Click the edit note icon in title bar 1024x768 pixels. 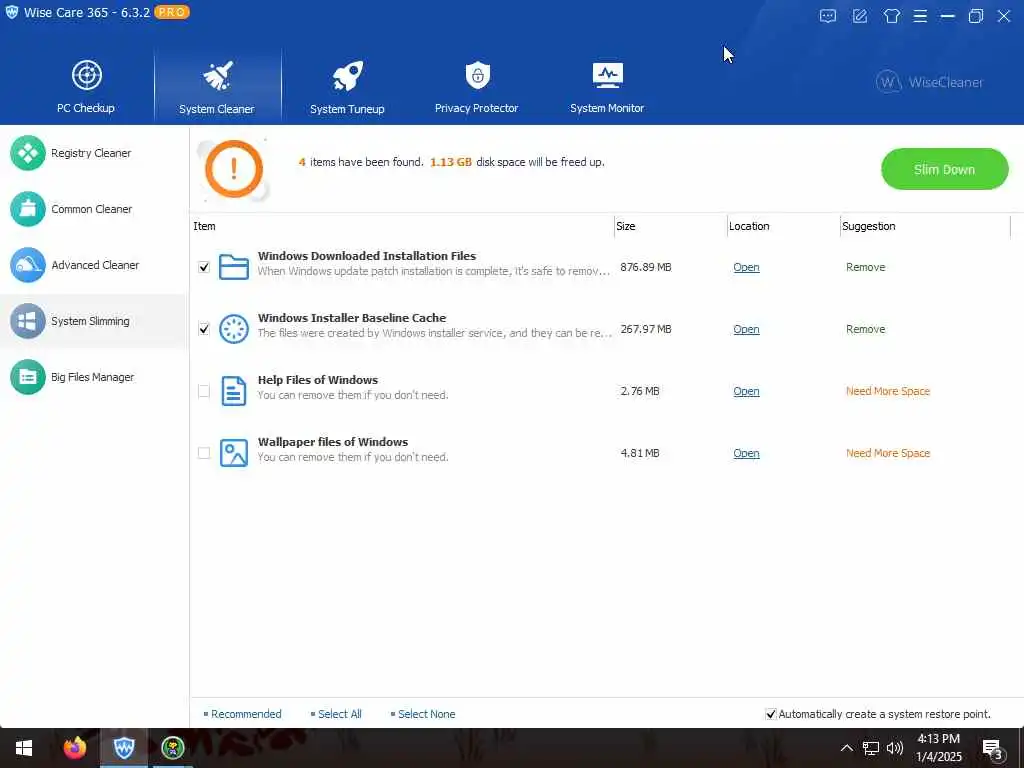click(860, 16)
